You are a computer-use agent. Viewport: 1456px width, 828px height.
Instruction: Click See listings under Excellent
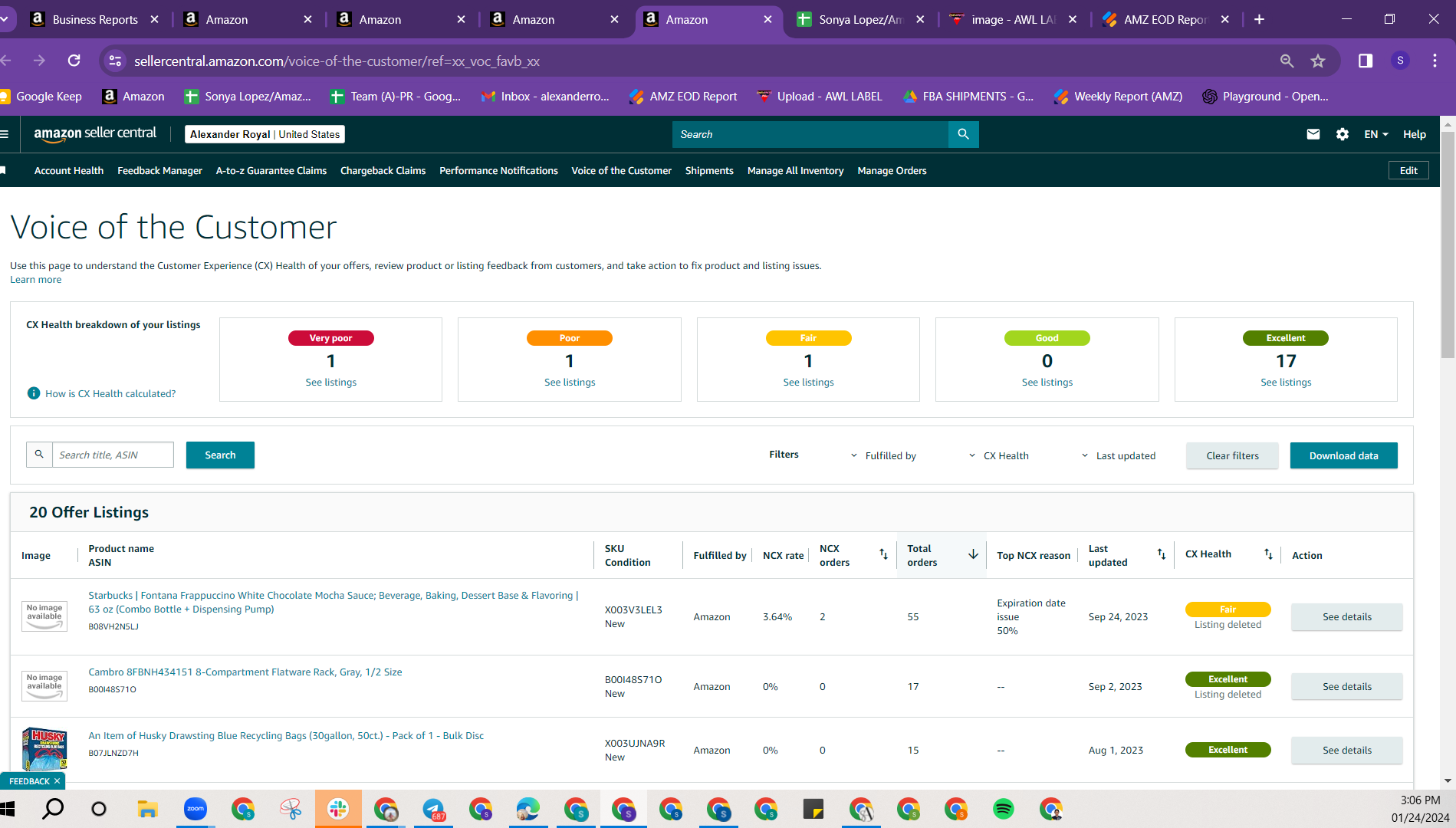[x=1286, y=382]
